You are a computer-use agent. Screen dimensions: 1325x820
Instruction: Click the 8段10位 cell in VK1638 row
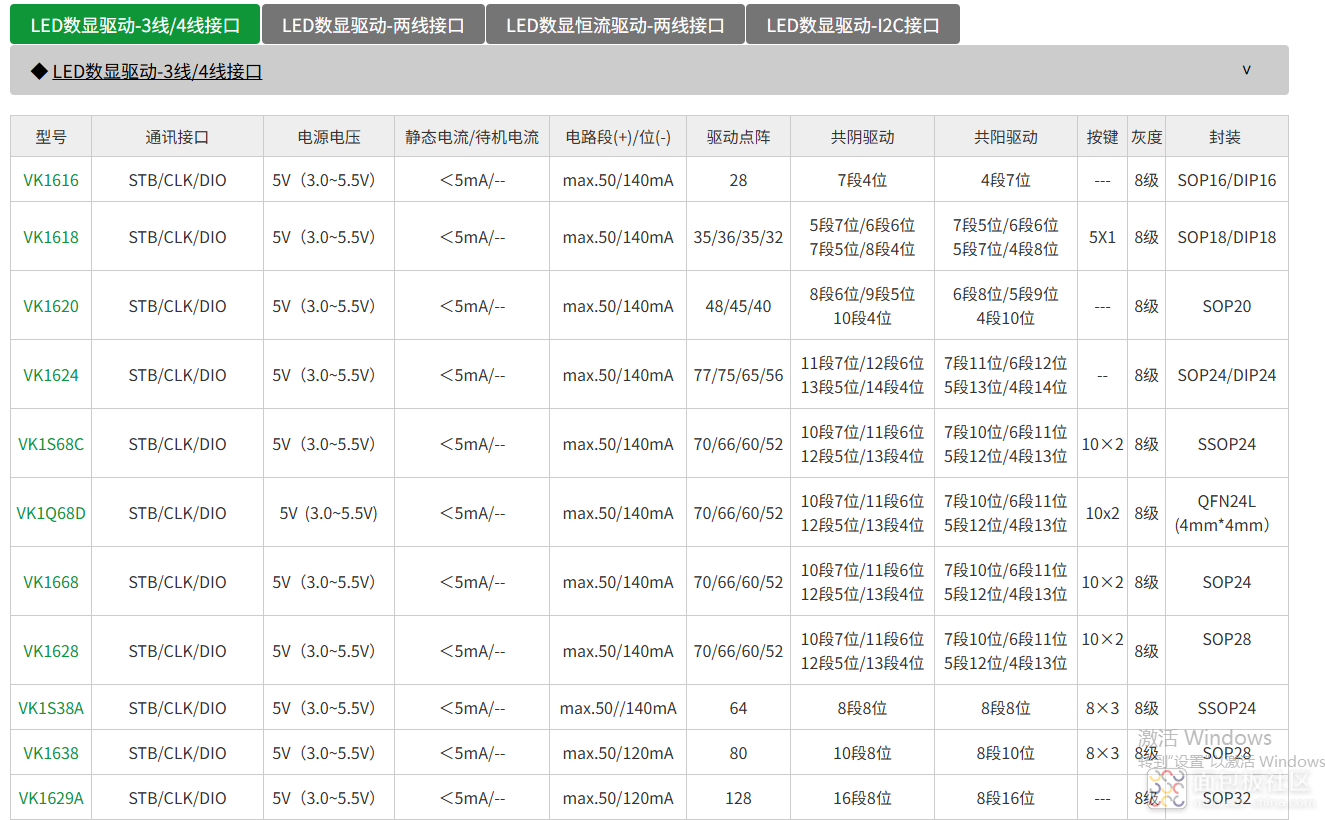pyautogui.click(x=1006, y=753)
